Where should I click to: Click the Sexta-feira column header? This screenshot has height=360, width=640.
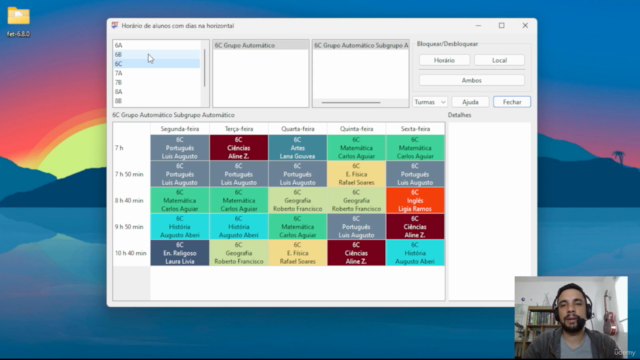[x=415, y=129]
